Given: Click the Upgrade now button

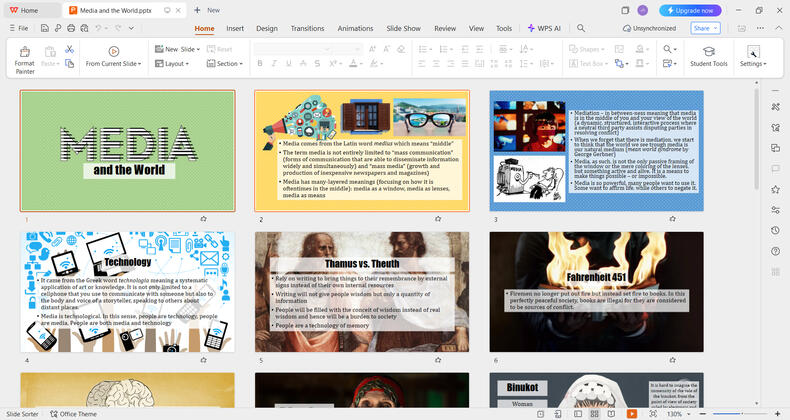Looking at the screenshot, I should 690,10.
